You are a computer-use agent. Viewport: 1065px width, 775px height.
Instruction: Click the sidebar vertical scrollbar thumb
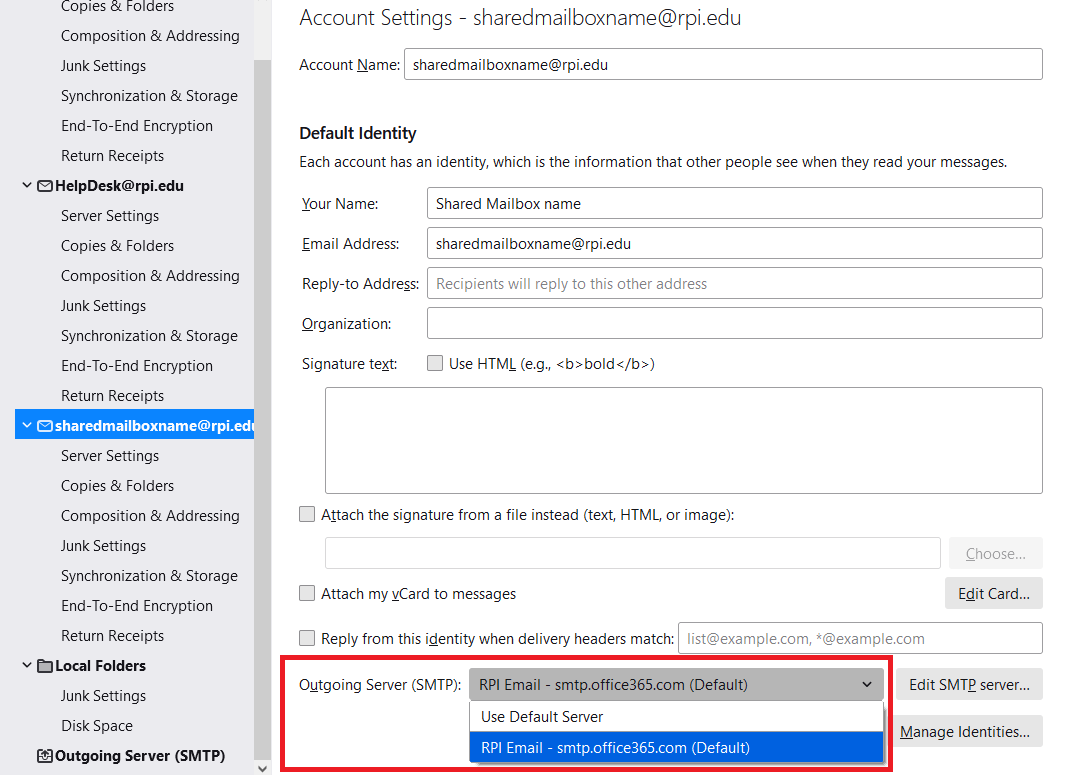tap(262, 410)
